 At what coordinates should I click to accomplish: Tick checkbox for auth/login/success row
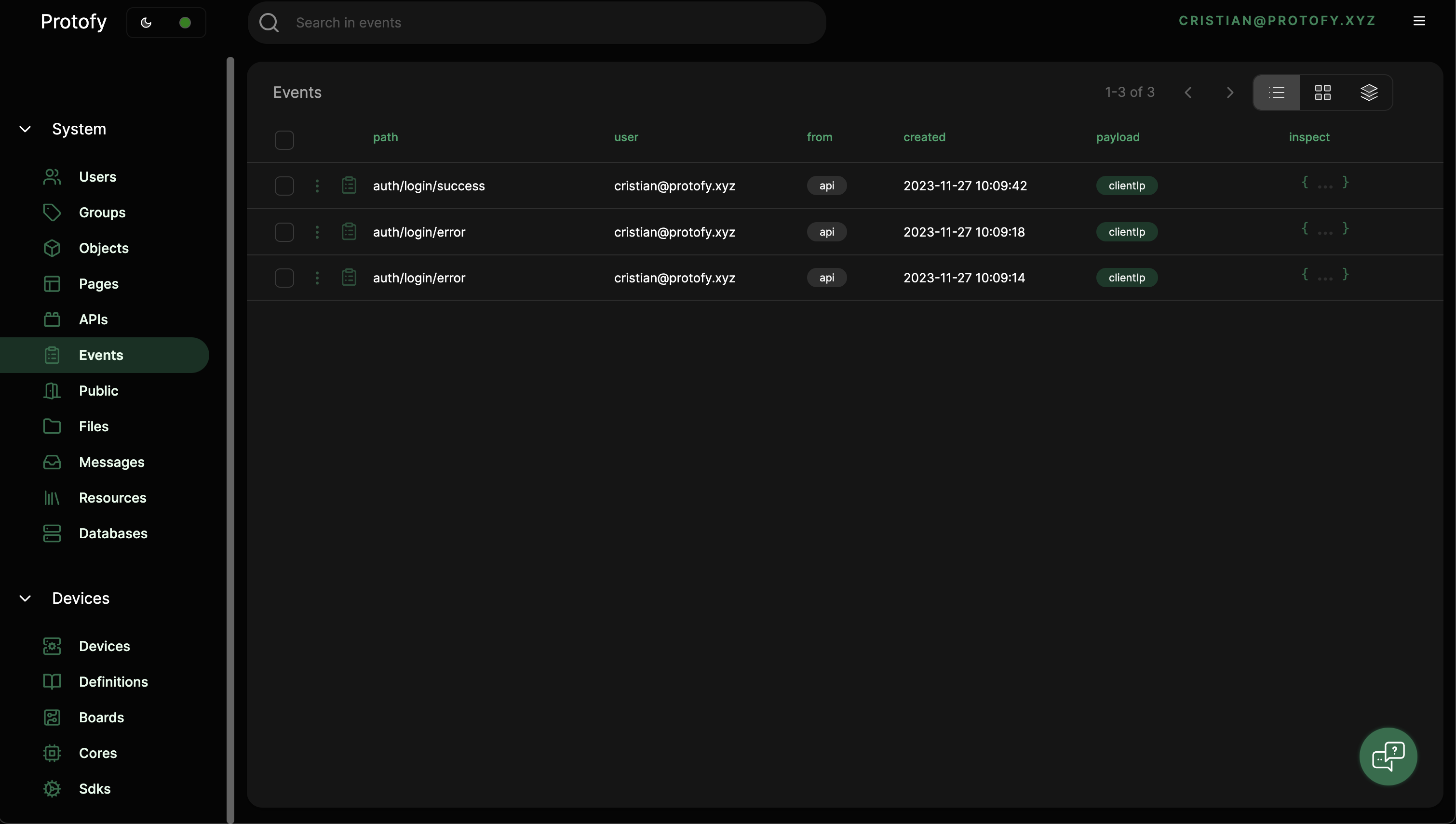pyautogui.click(x=284, y=186)
